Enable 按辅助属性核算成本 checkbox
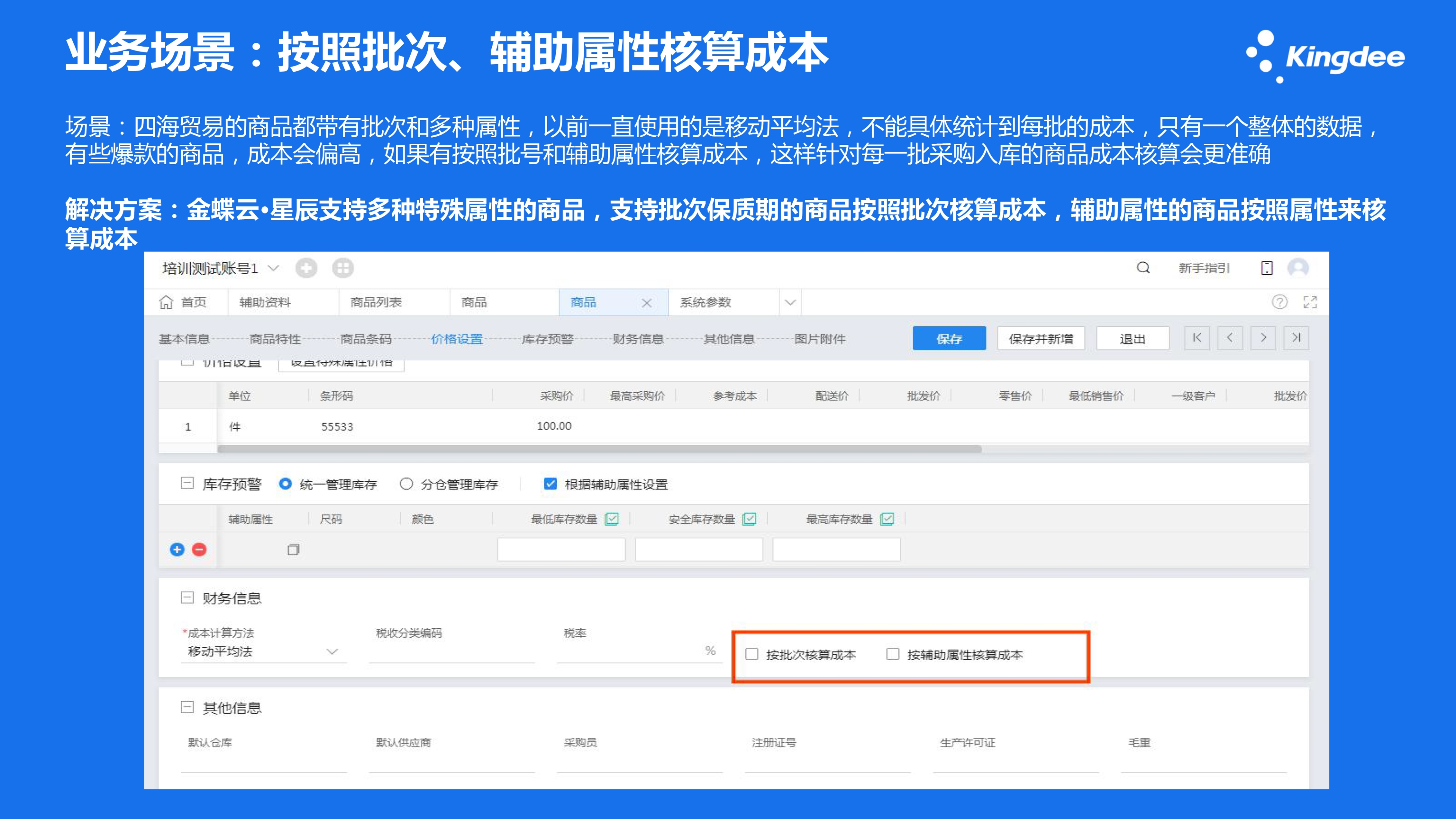The image size is (1456, 819). [893, 654]
